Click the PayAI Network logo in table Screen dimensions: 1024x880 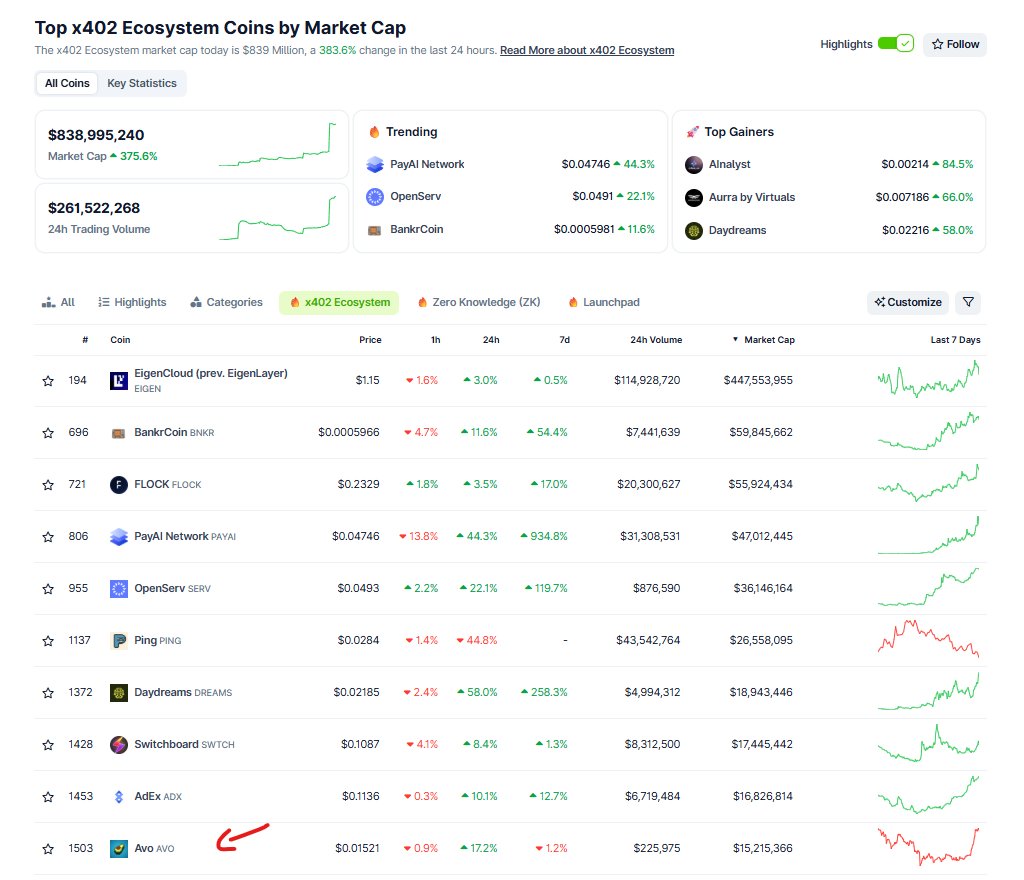(x=119, y=537)
